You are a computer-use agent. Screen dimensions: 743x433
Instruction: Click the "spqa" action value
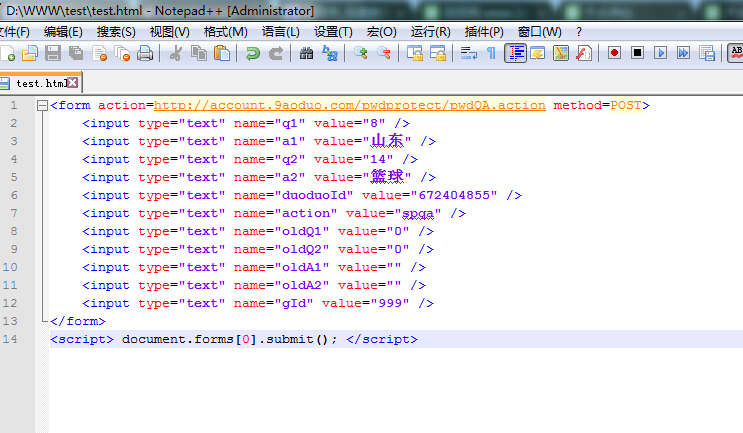click(417, 214)
